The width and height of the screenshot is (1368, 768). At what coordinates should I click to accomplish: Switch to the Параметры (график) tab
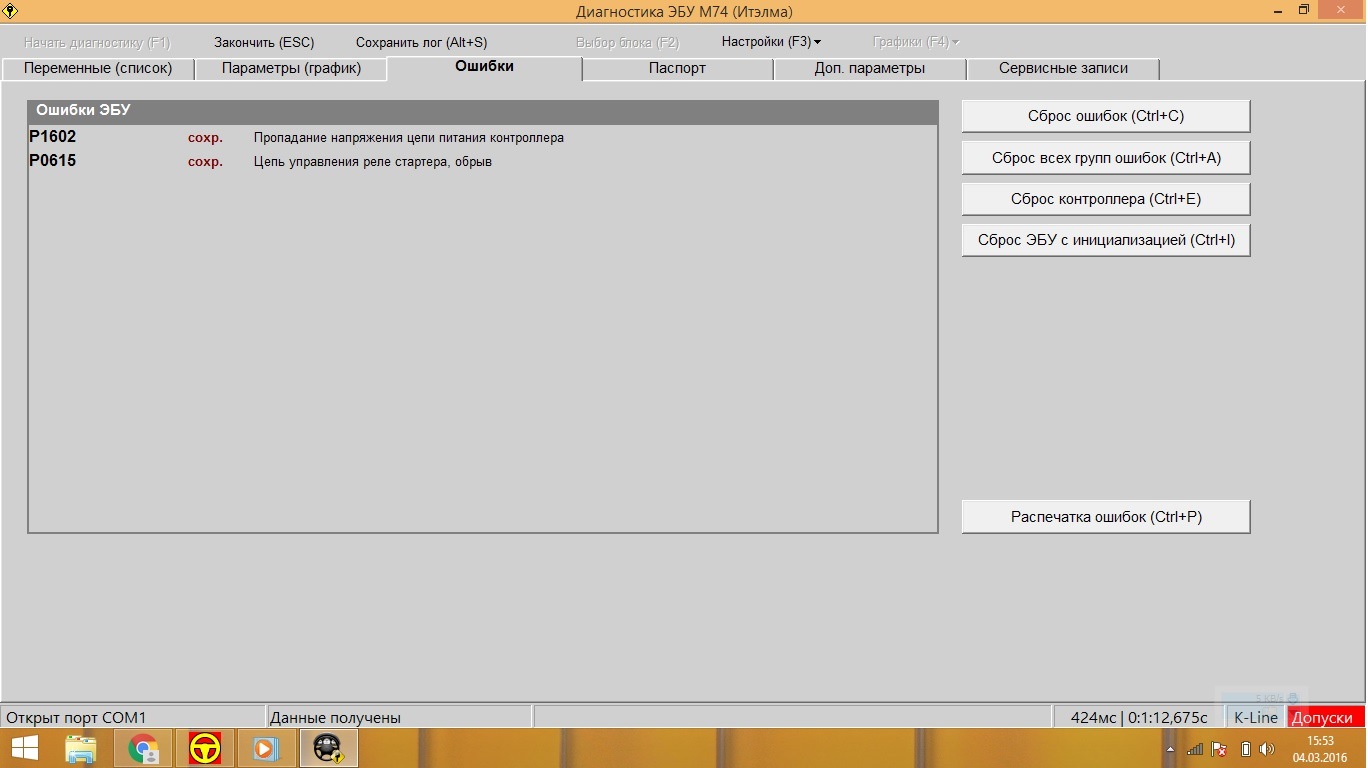tap(291, 68)
